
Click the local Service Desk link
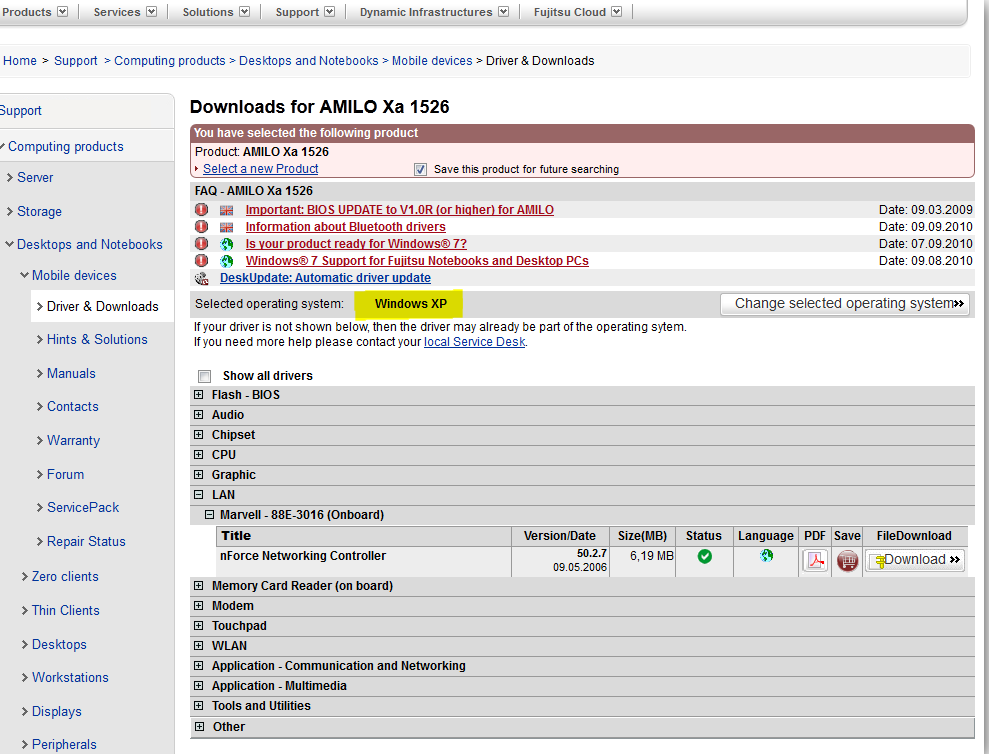pyautogui.click(x=474, y=342)
